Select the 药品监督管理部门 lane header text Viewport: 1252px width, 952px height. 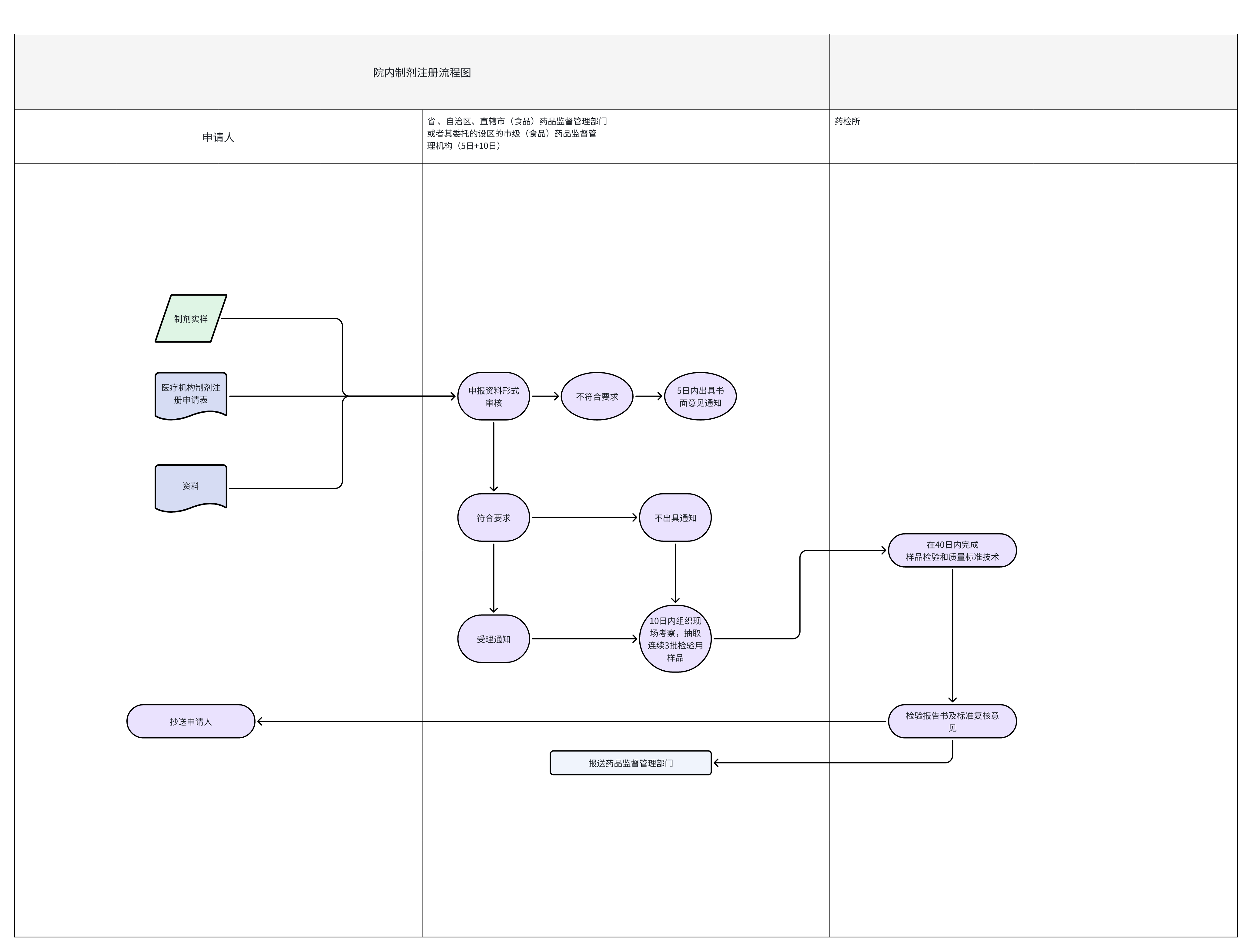[517, 133]
